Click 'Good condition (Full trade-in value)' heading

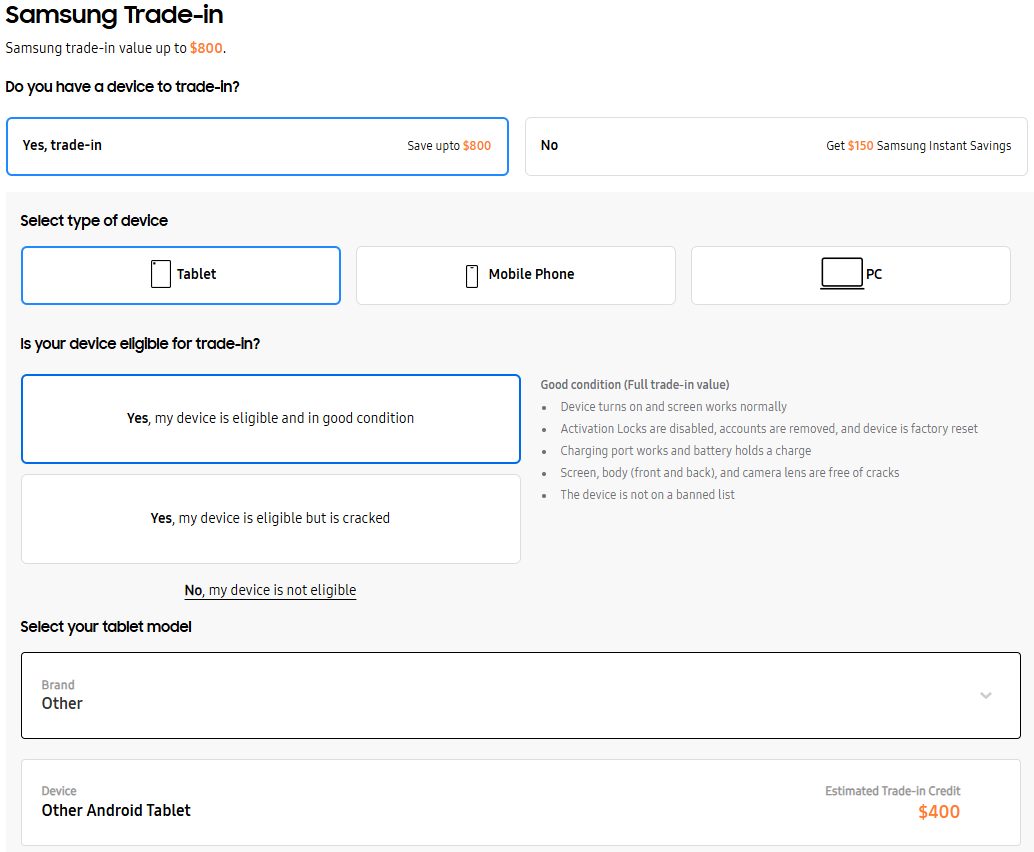pos(635,384)
